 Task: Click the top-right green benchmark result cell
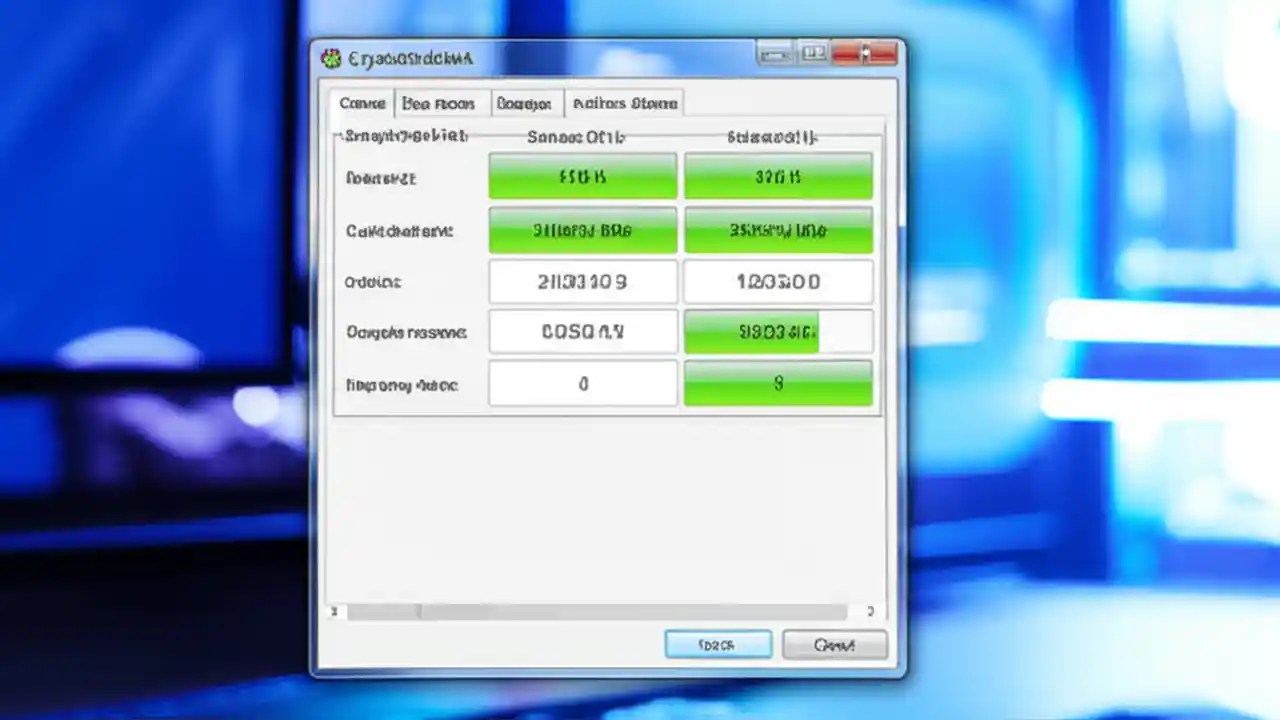point(778,176)
